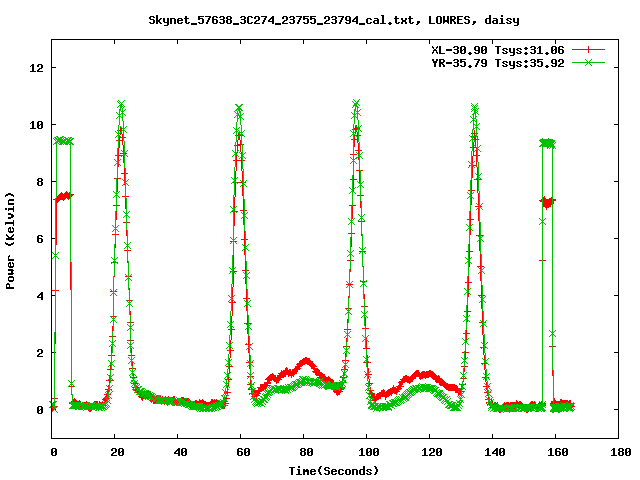This screenshot has height=480, width=640.
Task: Click the x-axis tick label 100
Action: click(x=369, y=452)
